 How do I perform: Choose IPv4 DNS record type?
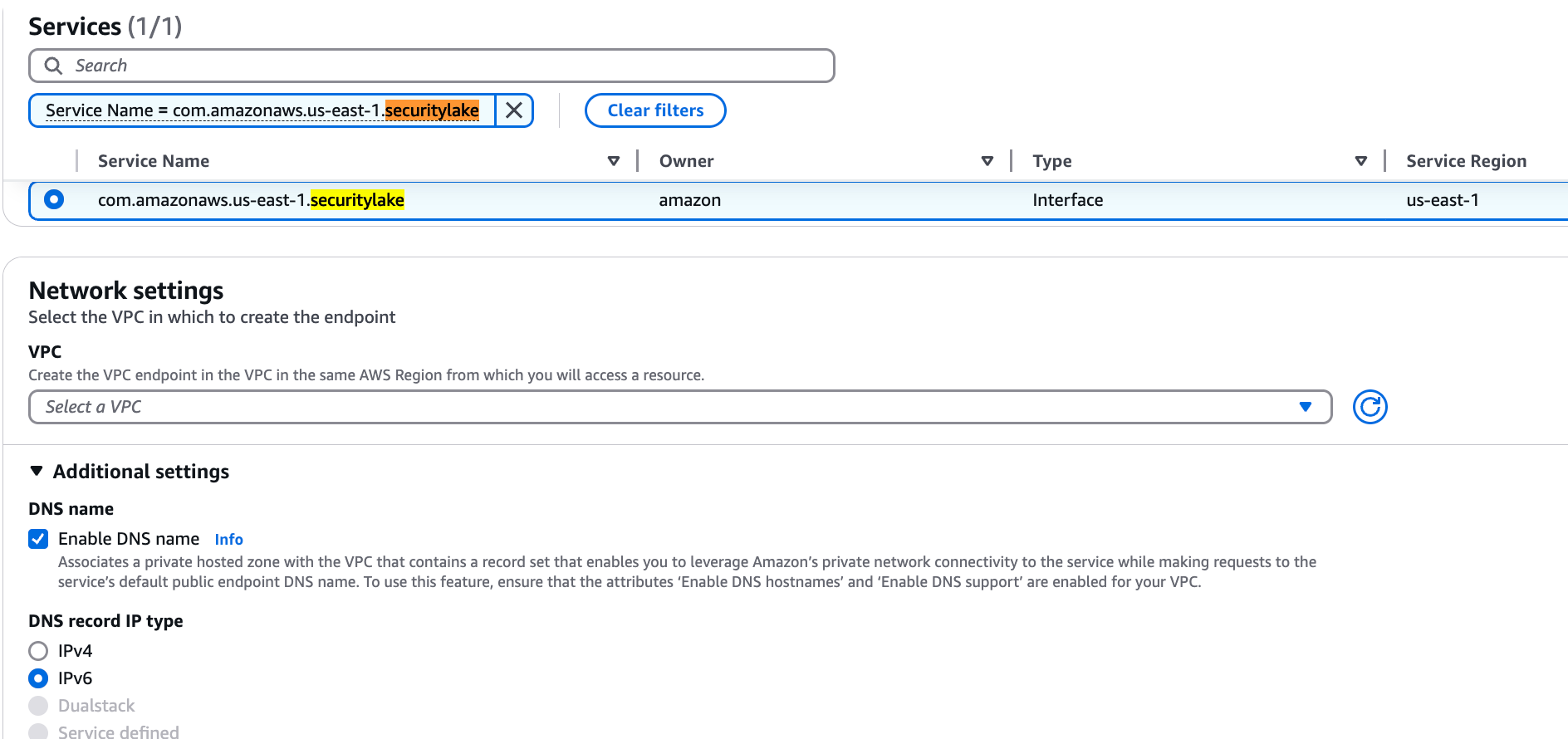38,650
